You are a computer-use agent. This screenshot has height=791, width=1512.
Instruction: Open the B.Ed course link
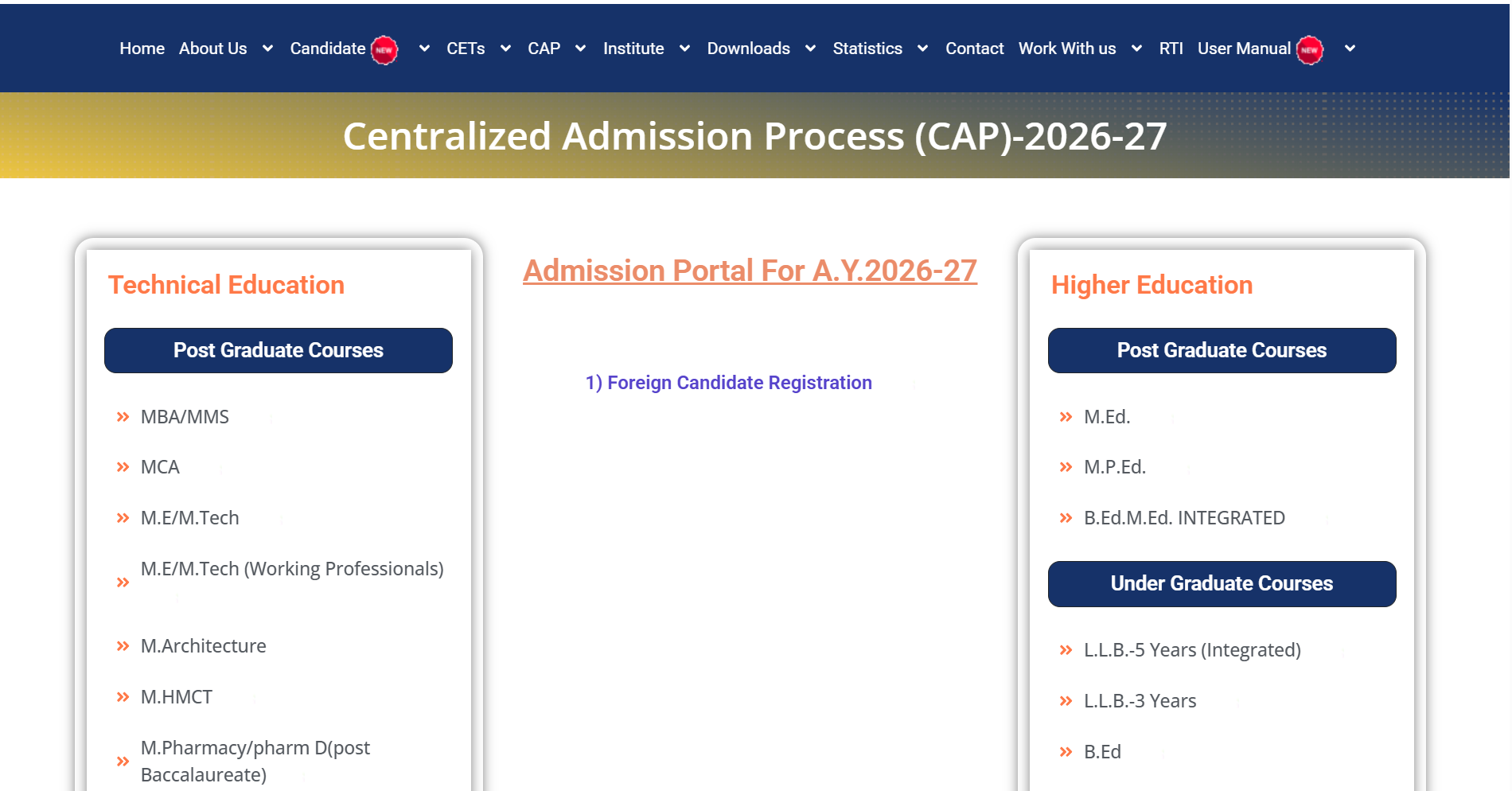click(x=1102, y=752)
